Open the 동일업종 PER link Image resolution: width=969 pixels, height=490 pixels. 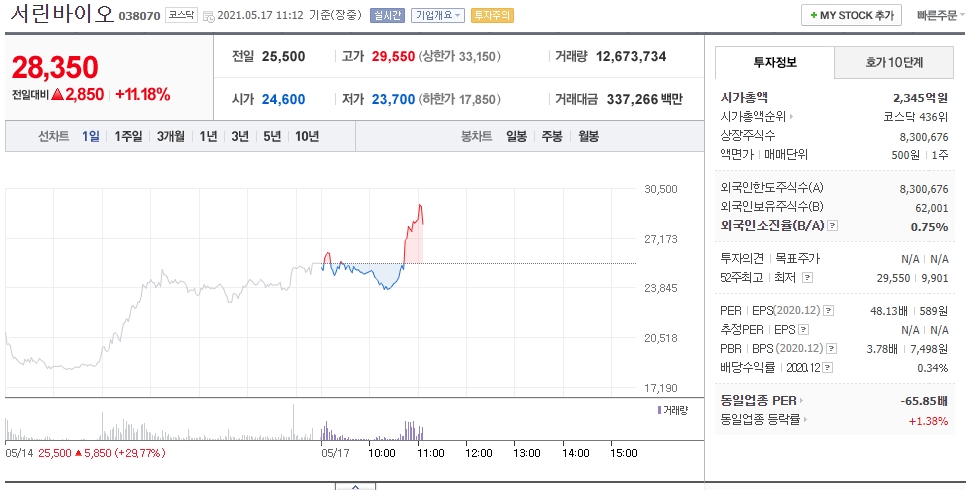[x=758, y=402]
